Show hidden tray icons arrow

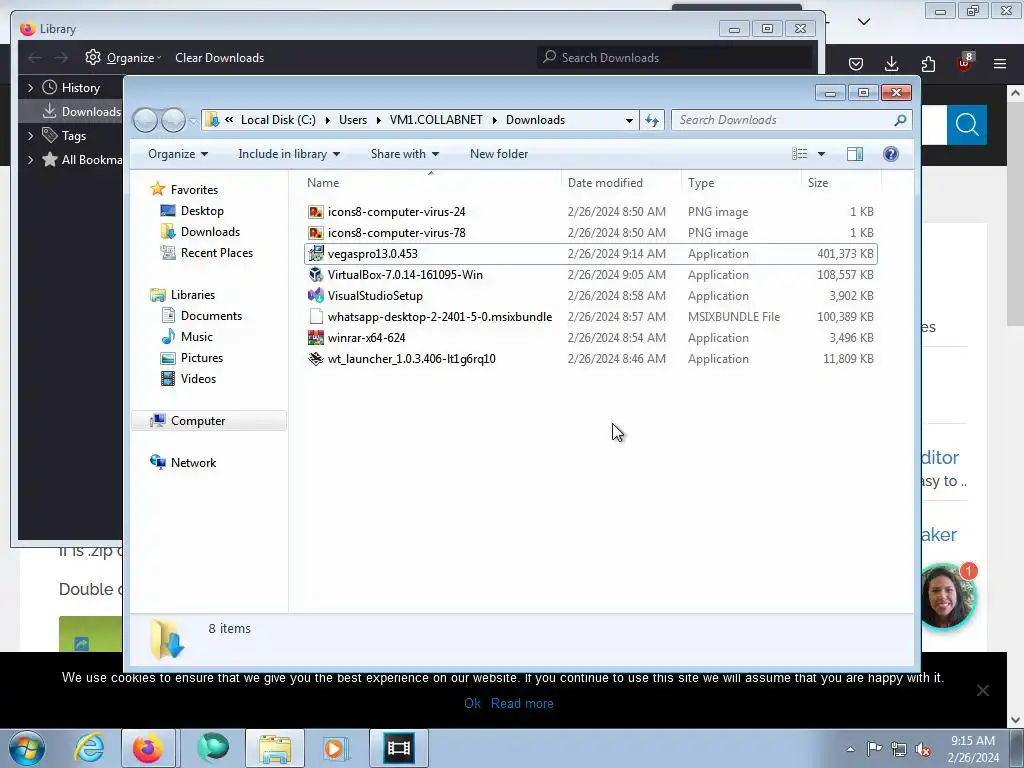[850, 749]
